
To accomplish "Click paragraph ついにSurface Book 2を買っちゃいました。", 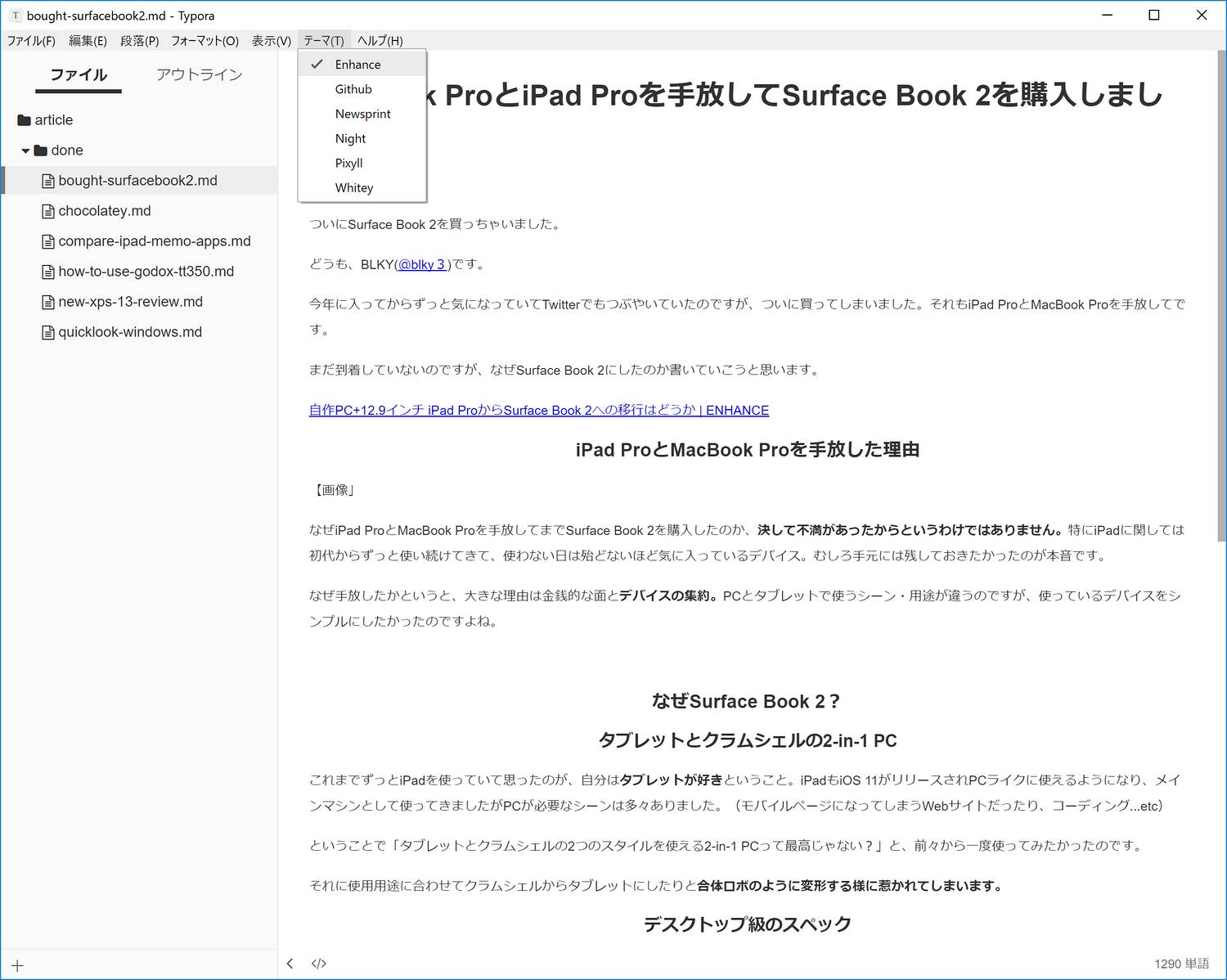I will point(436,224).
